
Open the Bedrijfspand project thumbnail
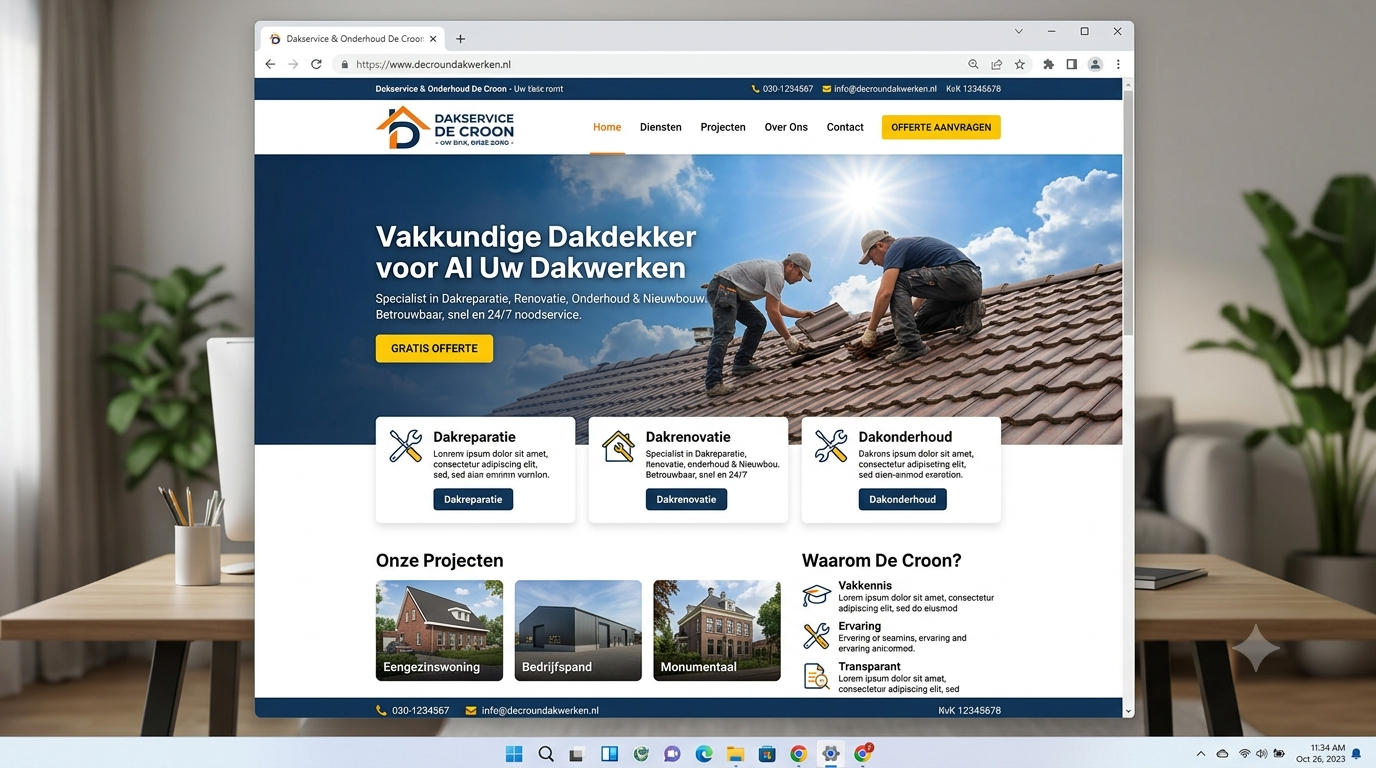[578, 630]
